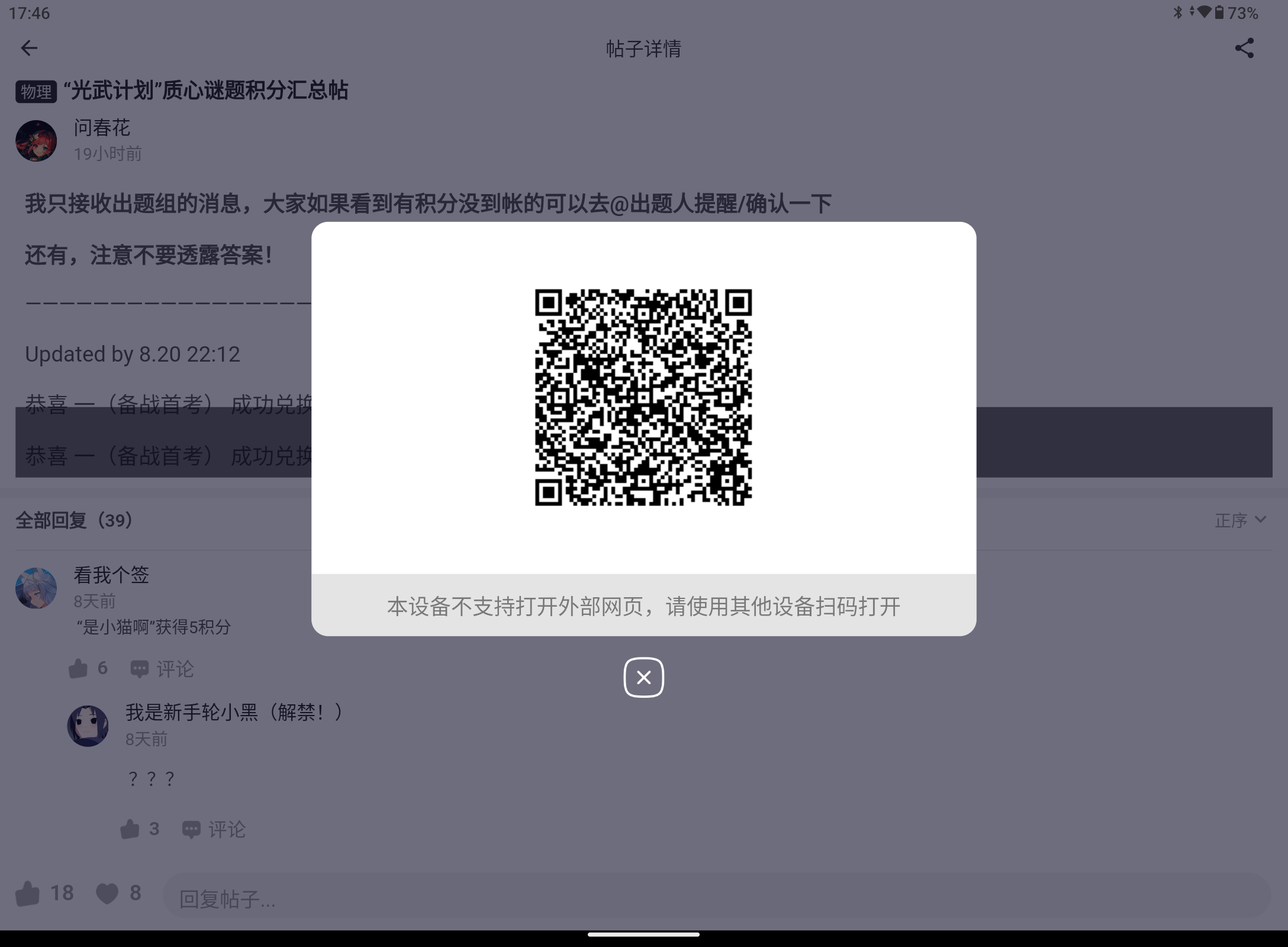This screenshot has height=947, width=1288.
Task: Tap the 本设备不支持打开外部网页 notice text
Action: 643,606
